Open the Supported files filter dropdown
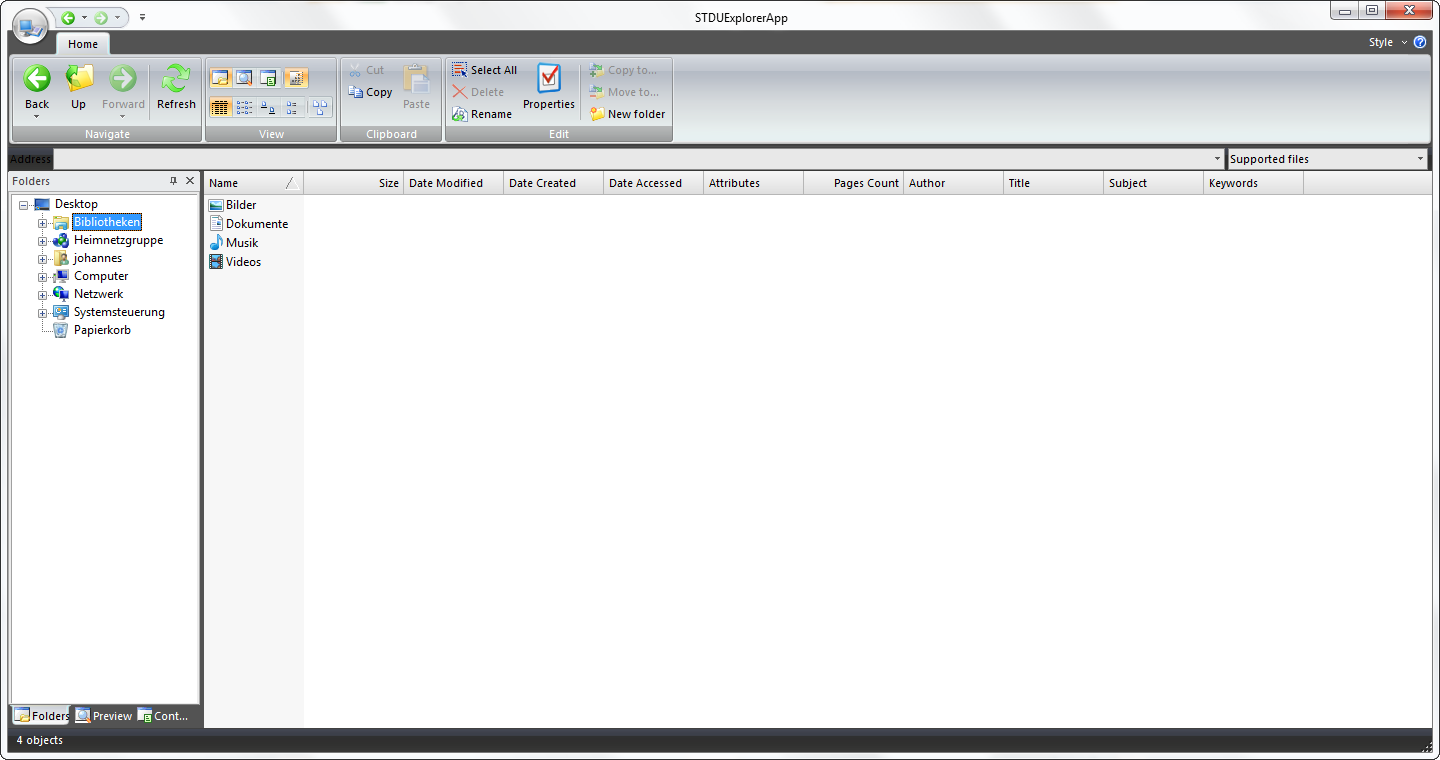 click(1419, 158)
